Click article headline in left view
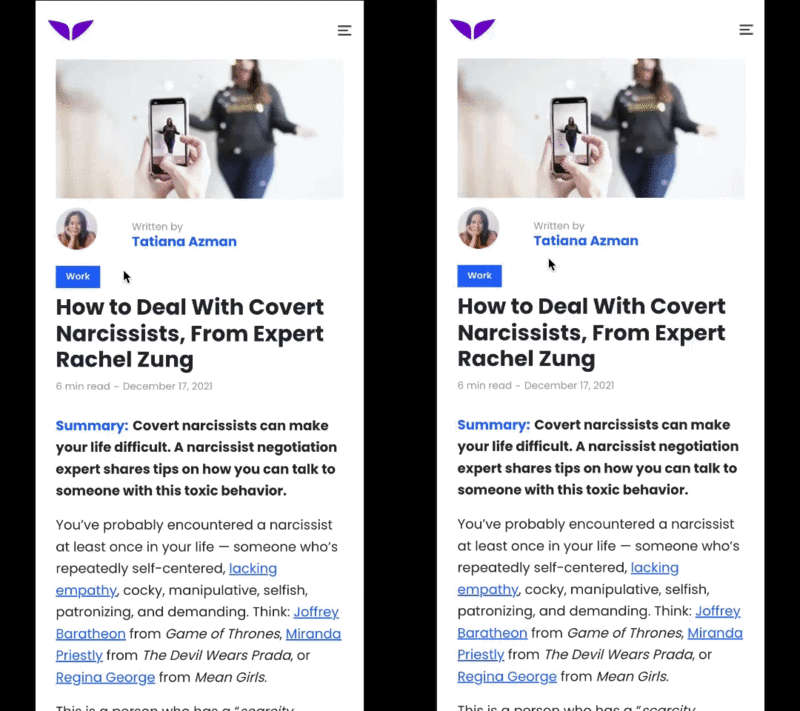This screenshot has height=711, width=800. point(190,333)
